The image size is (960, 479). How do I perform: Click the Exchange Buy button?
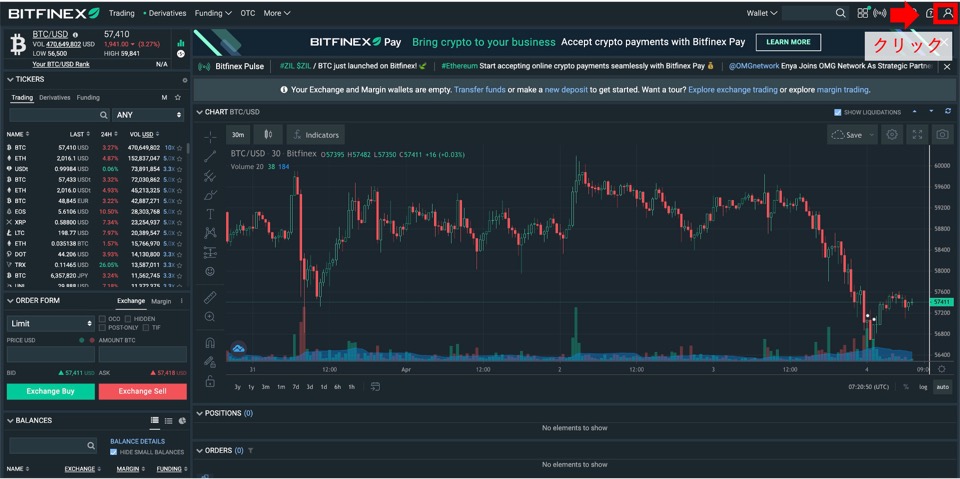[51, 391]
